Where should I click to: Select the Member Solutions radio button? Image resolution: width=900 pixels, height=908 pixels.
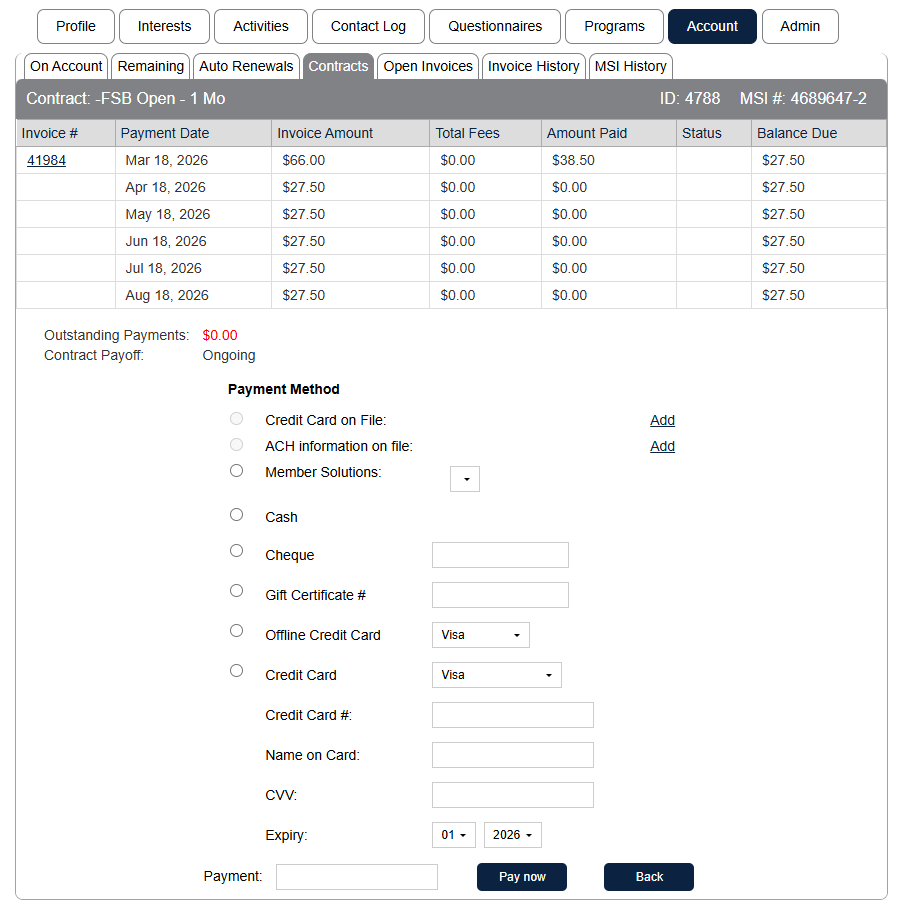pos(236,470)
